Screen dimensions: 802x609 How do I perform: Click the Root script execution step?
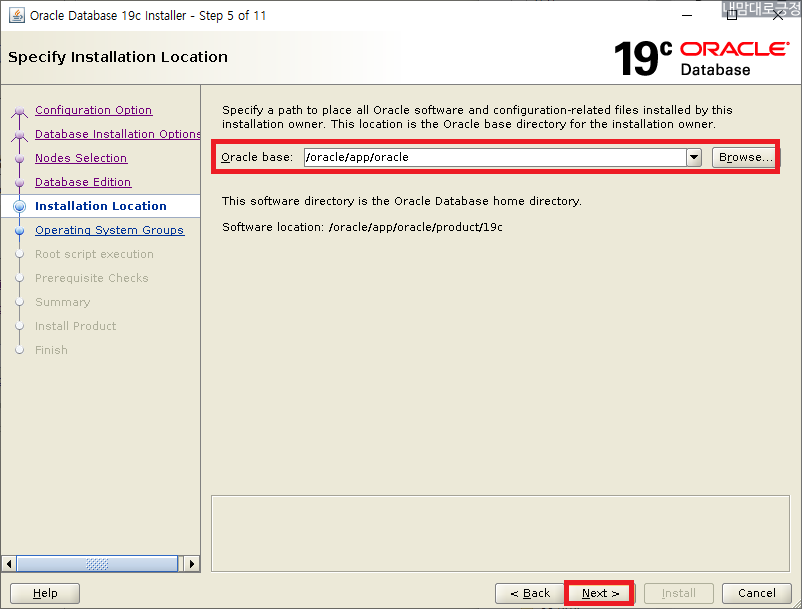coord(94,254)
